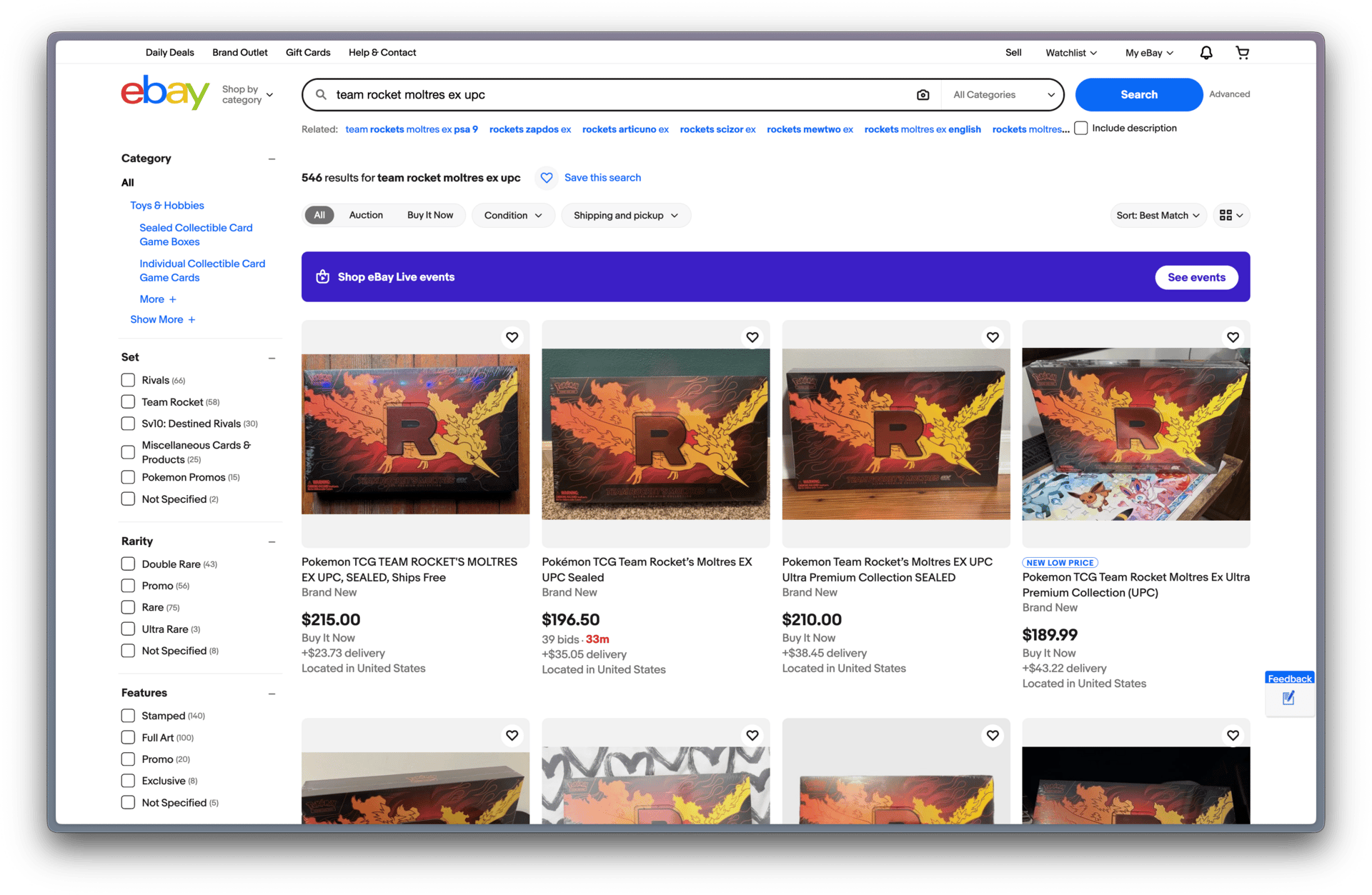Image resolution: width=1372 pixels, height=895 pixels.
Task: Open the notifications bell icon
Action: (x=1206, y=53)
